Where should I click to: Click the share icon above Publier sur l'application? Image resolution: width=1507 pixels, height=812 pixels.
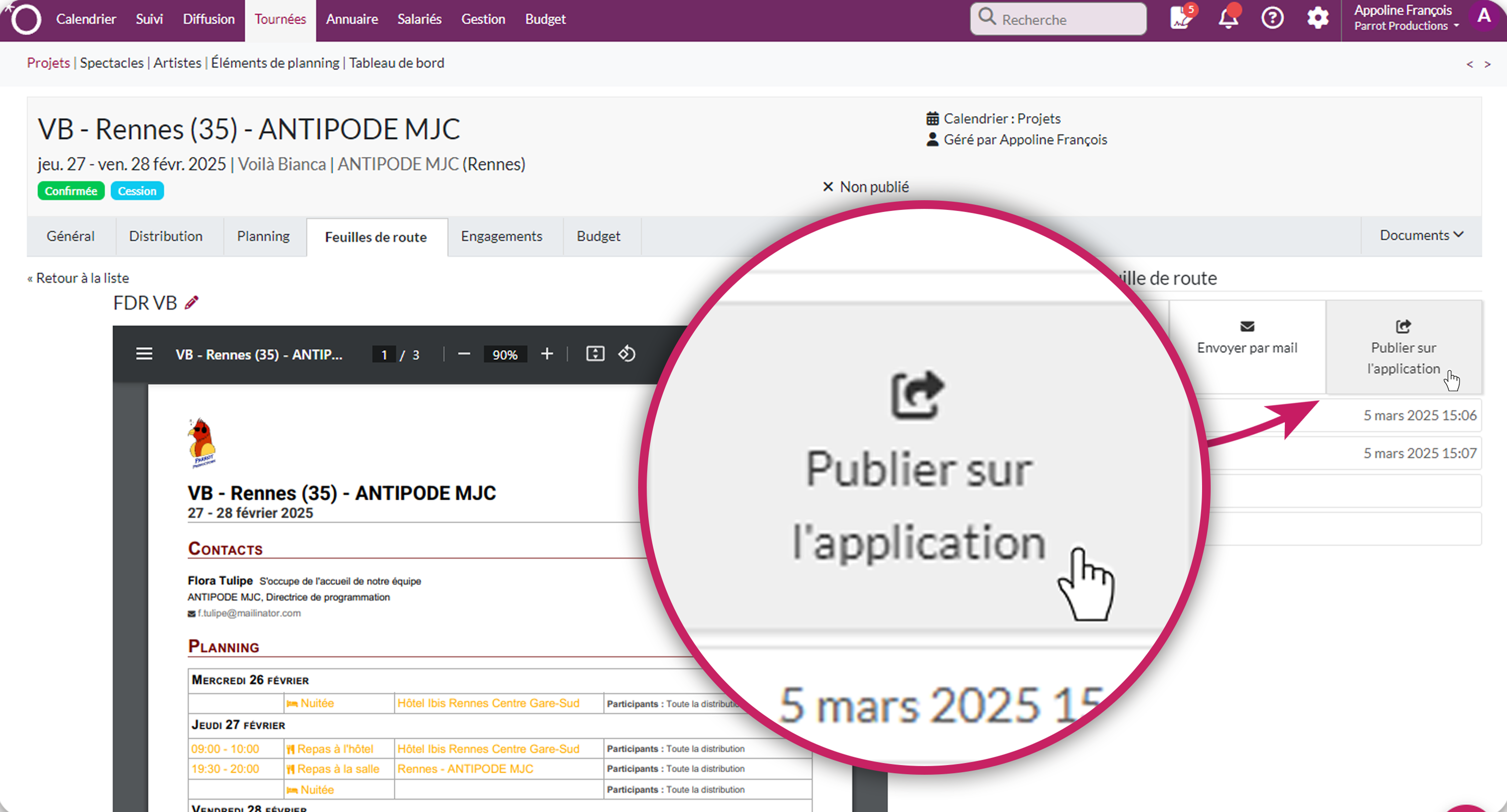pyautogui.click(x=1404, y=326)
